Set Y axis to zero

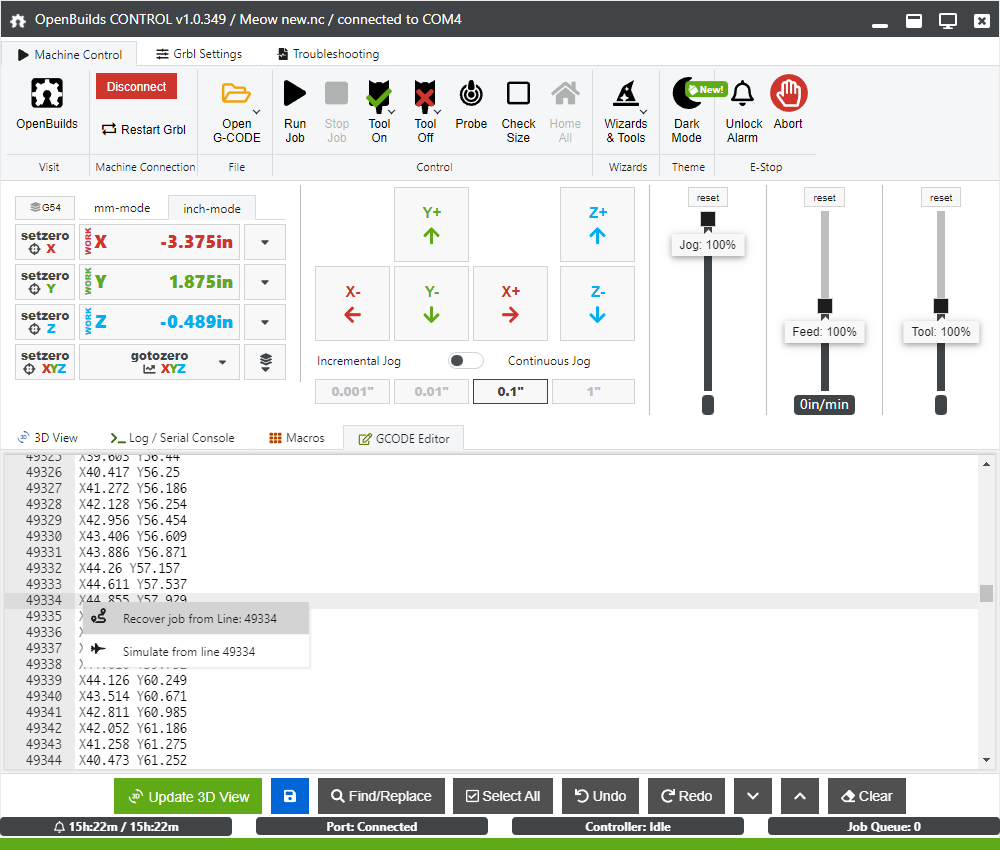[45, 282]
